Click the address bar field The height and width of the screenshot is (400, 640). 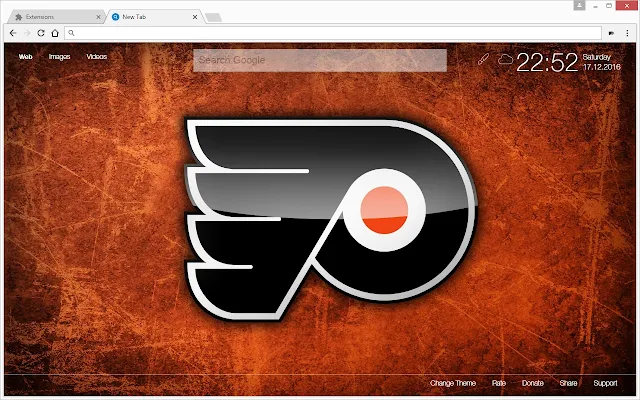pyautogui.click(x=333, y=33)
